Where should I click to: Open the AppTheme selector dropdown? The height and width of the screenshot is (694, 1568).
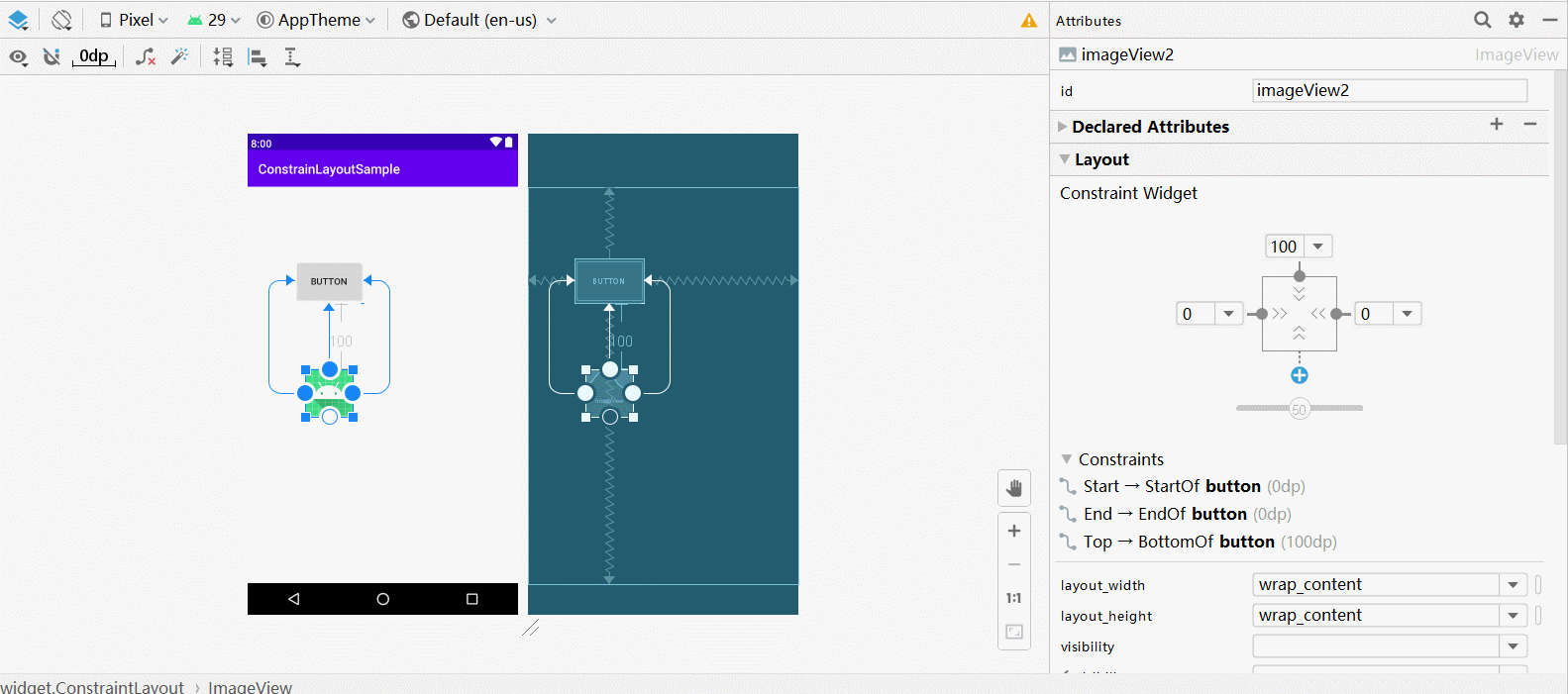(x=316, y=20)
